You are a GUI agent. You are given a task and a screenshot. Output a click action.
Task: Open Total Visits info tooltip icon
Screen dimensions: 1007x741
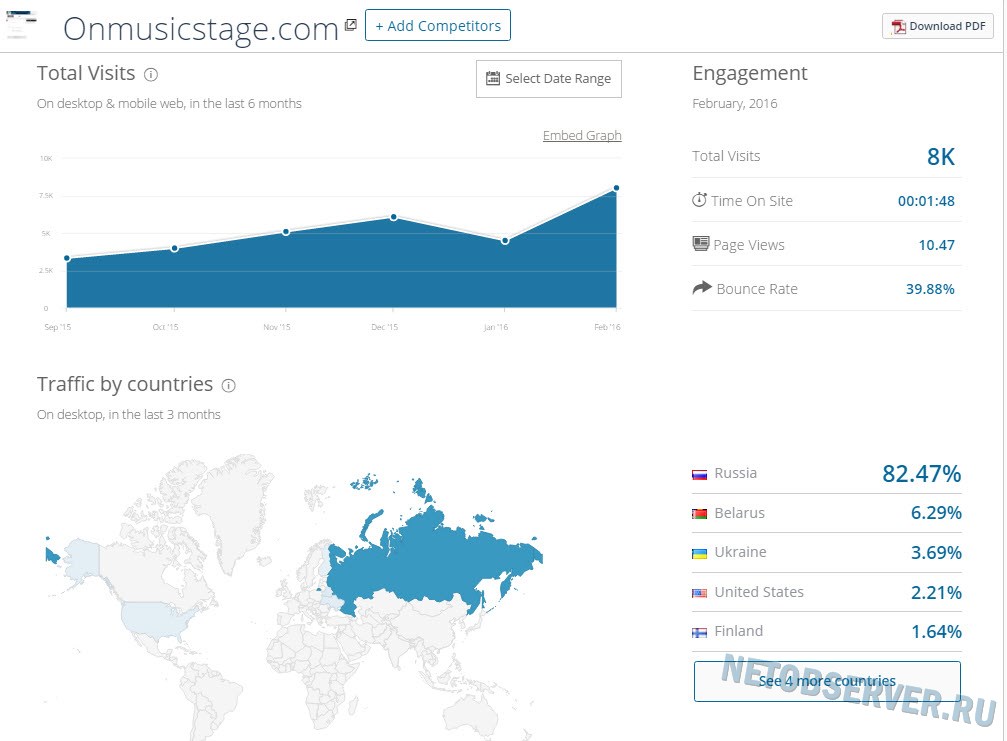coord(151,74)
